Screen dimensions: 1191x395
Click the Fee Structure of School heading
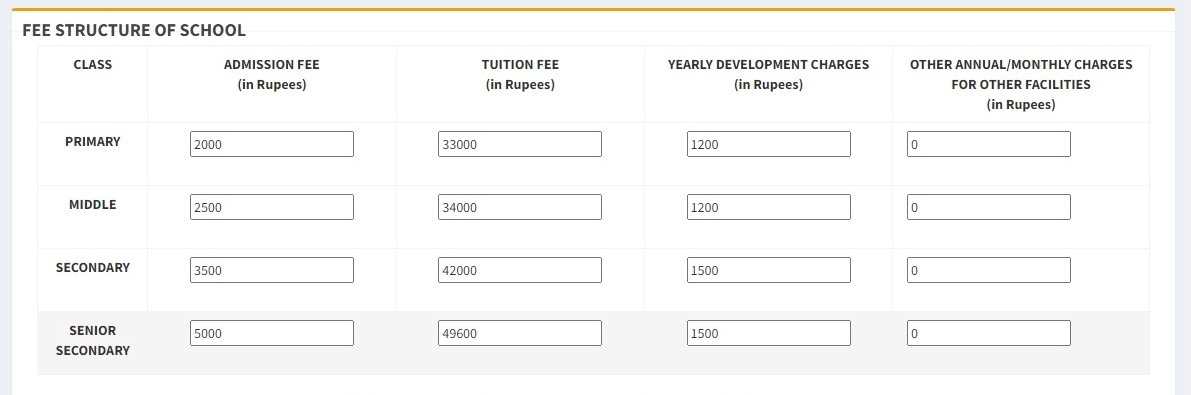[x=134, y=30]
